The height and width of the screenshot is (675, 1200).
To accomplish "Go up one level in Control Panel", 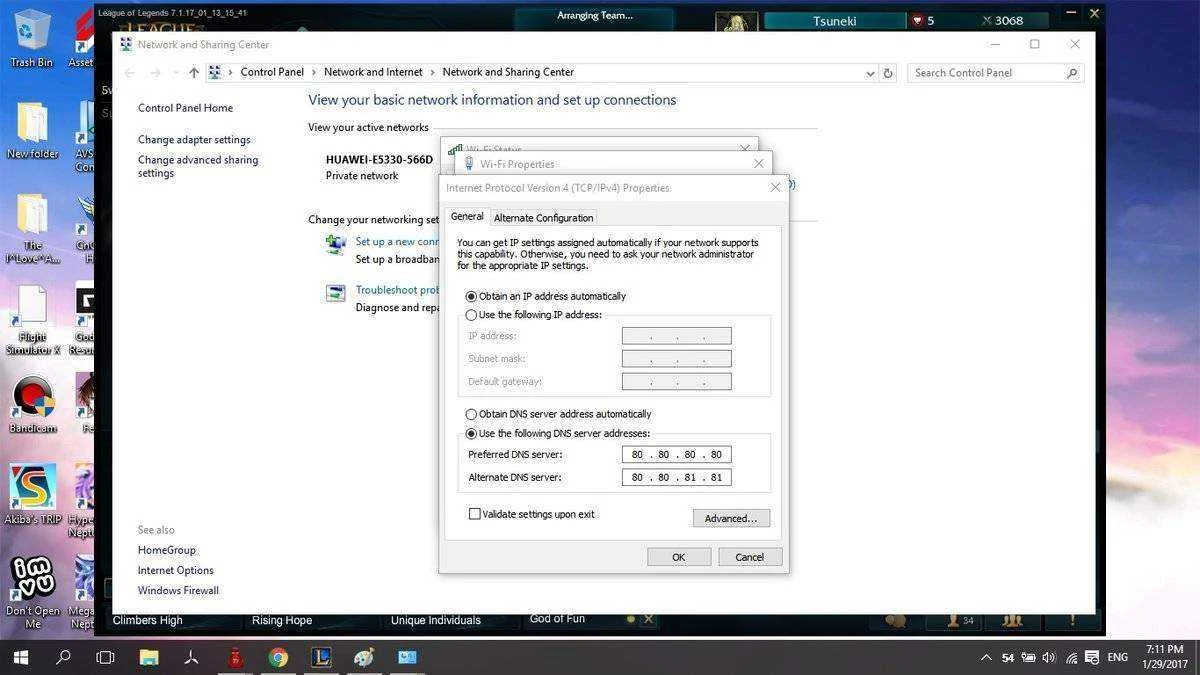I will pyautogui.click(x=194, y=72).
